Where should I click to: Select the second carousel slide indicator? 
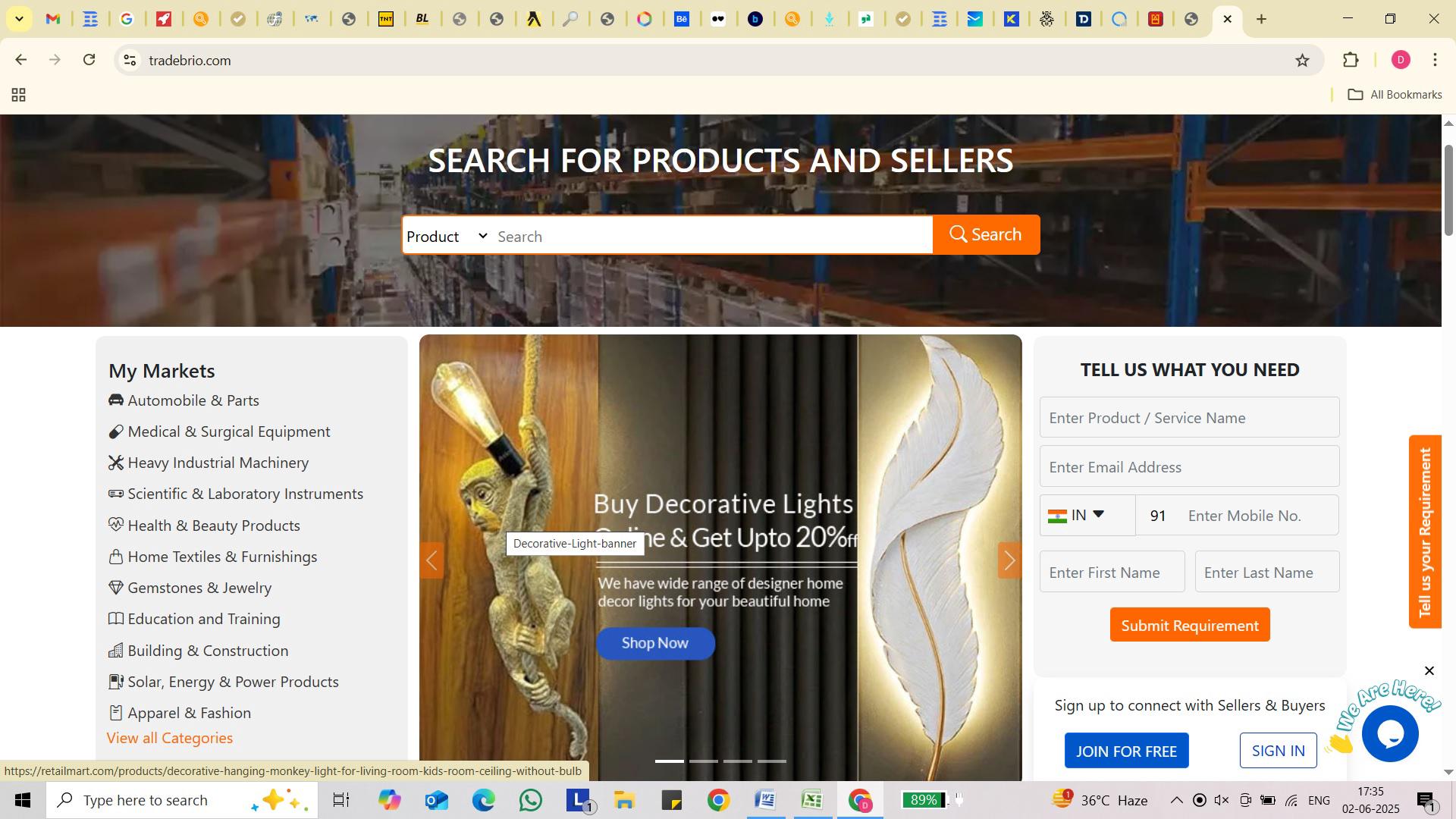(x=703, y=761)
